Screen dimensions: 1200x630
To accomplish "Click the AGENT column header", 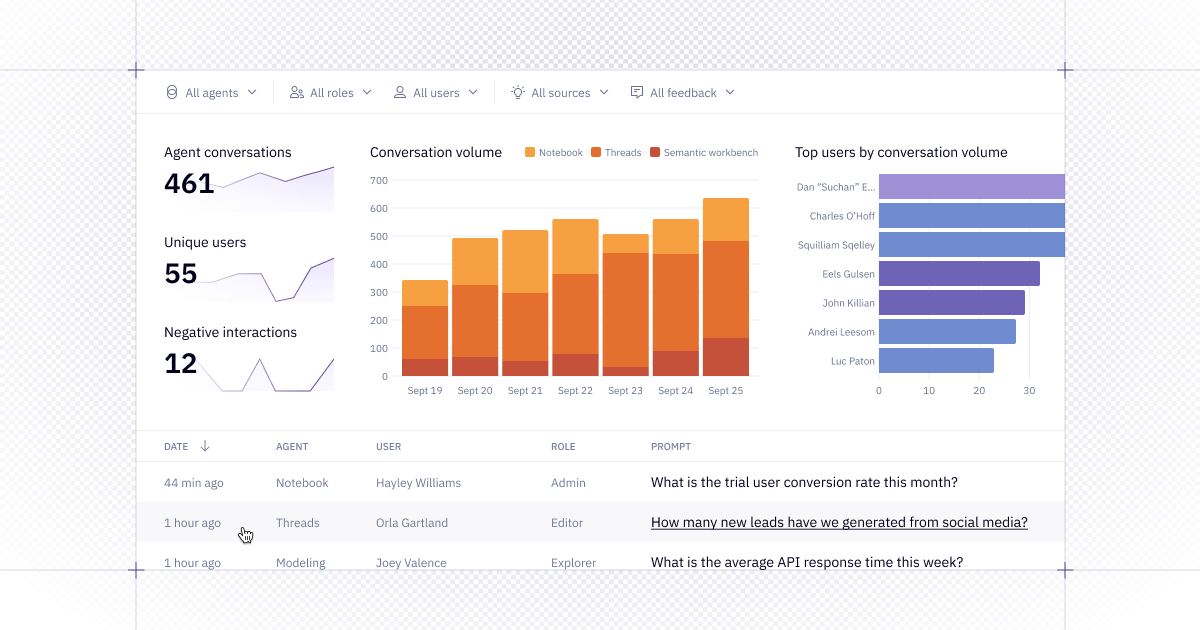I will tap(292, 447).
